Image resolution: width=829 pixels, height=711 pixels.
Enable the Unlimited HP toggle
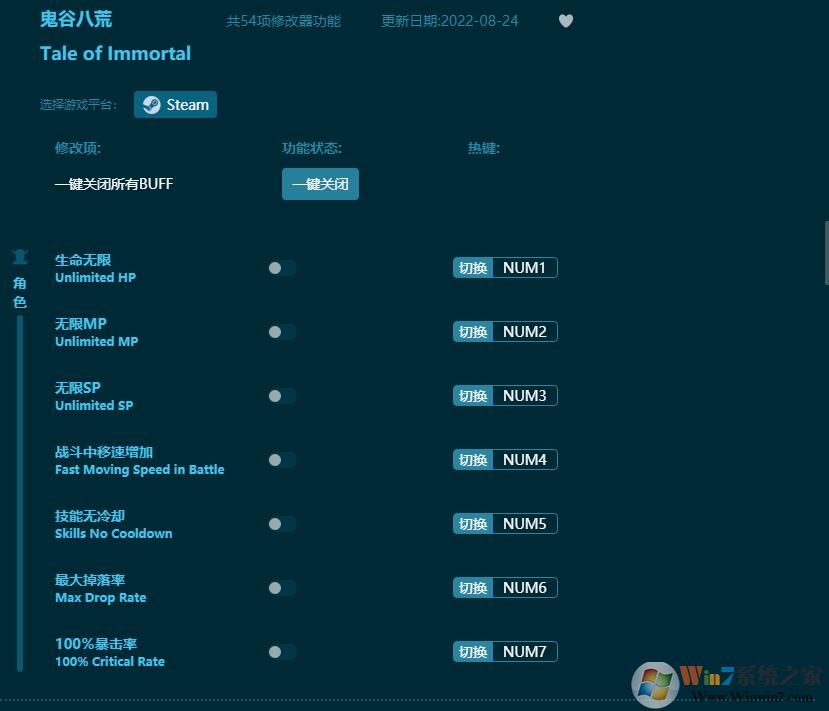[281, 267]
